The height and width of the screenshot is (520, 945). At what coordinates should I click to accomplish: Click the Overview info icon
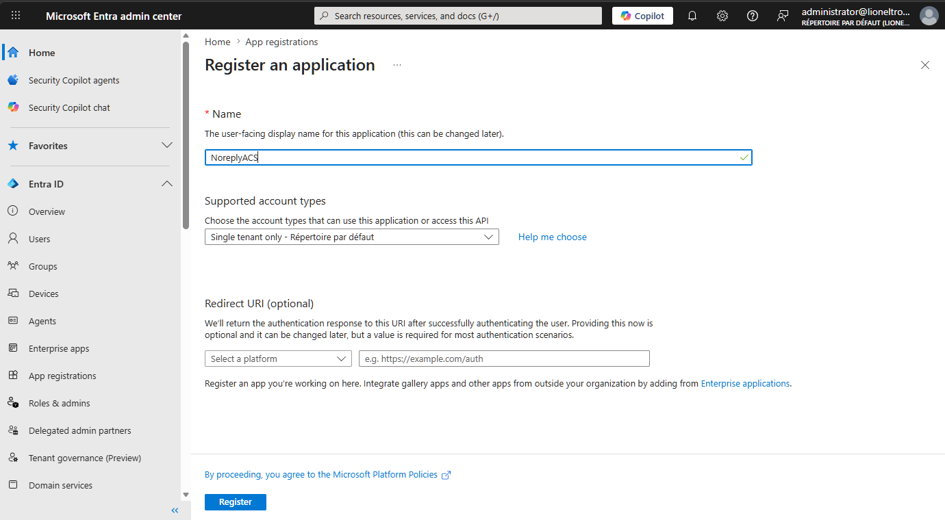(x=13, y=211)
